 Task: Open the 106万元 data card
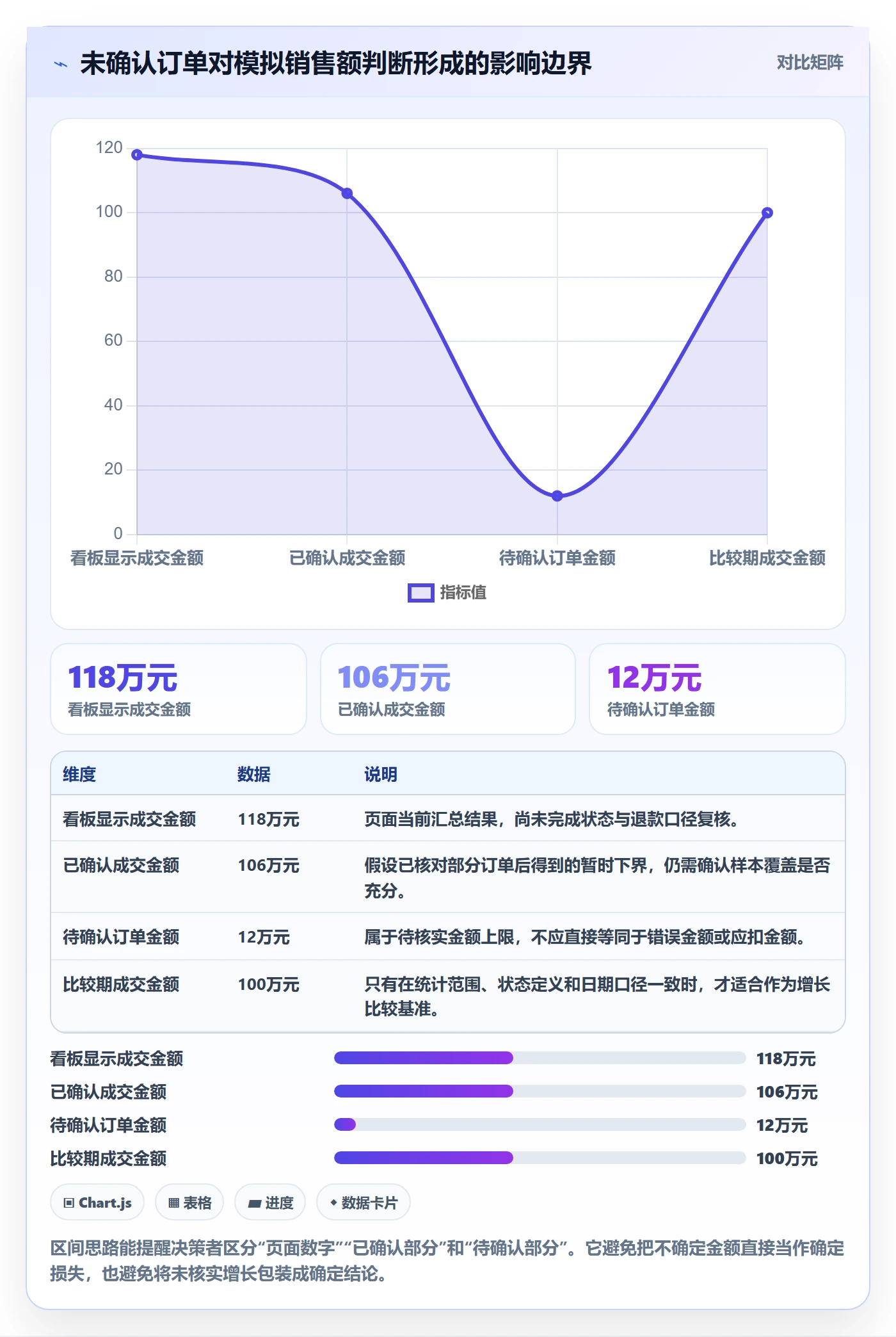pos(448,689)
